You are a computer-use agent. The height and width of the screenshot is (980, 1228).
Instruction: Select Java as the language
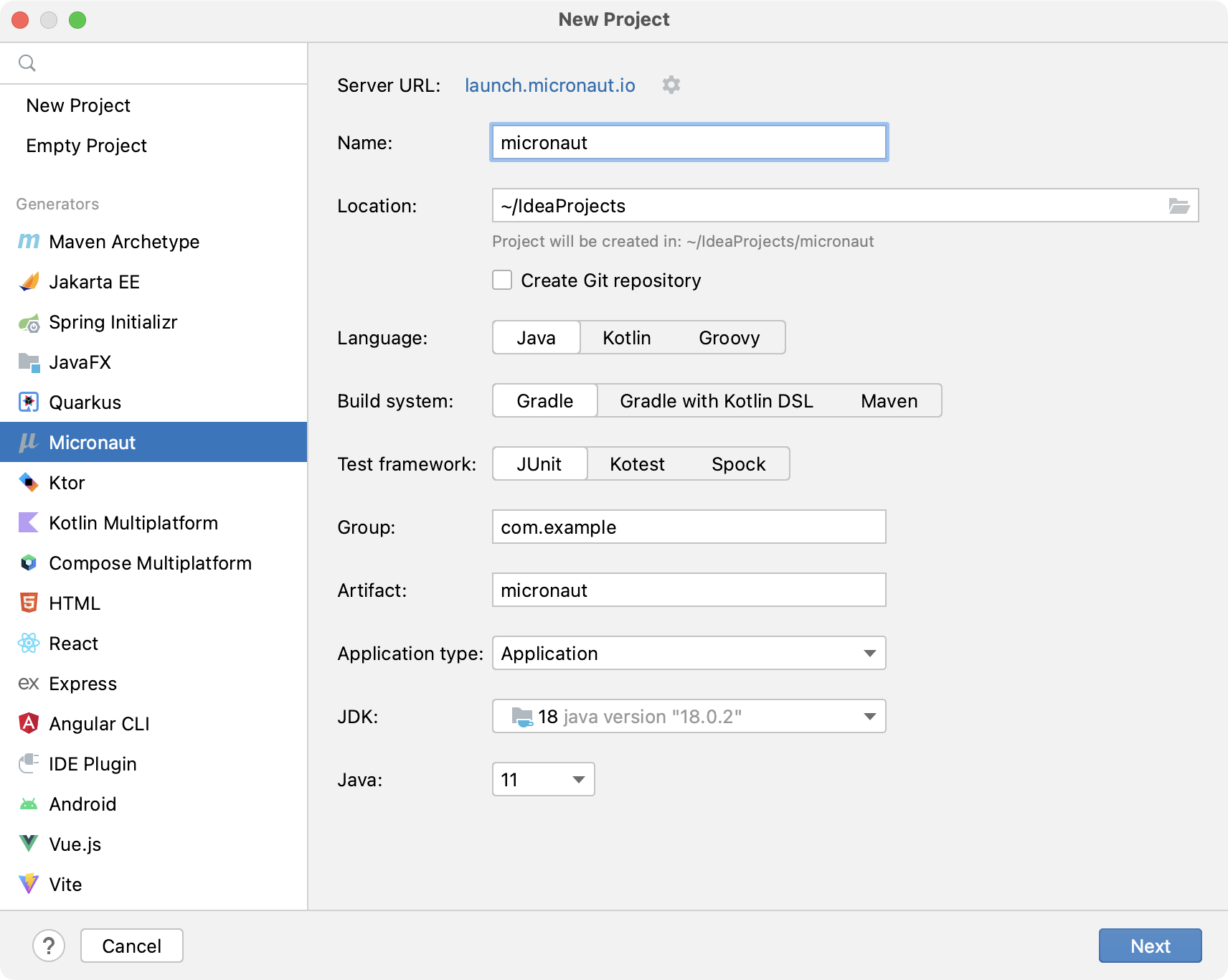536,337
